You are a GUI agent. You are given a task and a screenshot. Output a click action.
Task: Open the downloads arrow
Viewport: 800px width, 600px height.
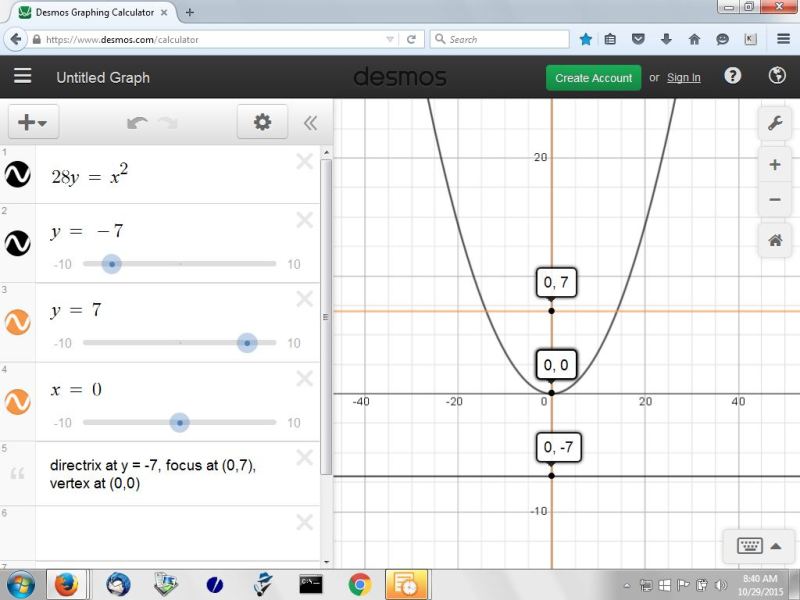[x=666, y=39]
